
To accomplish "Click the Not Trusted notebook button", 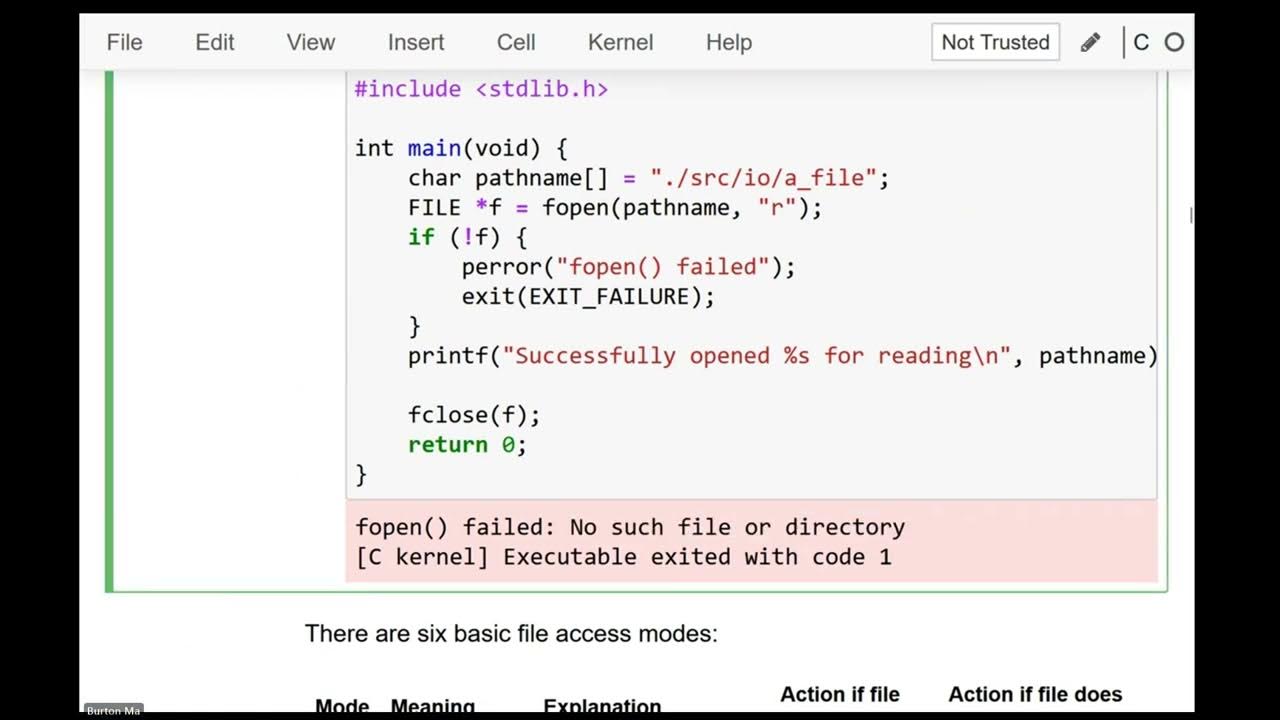I will click(x=995, y=43).
